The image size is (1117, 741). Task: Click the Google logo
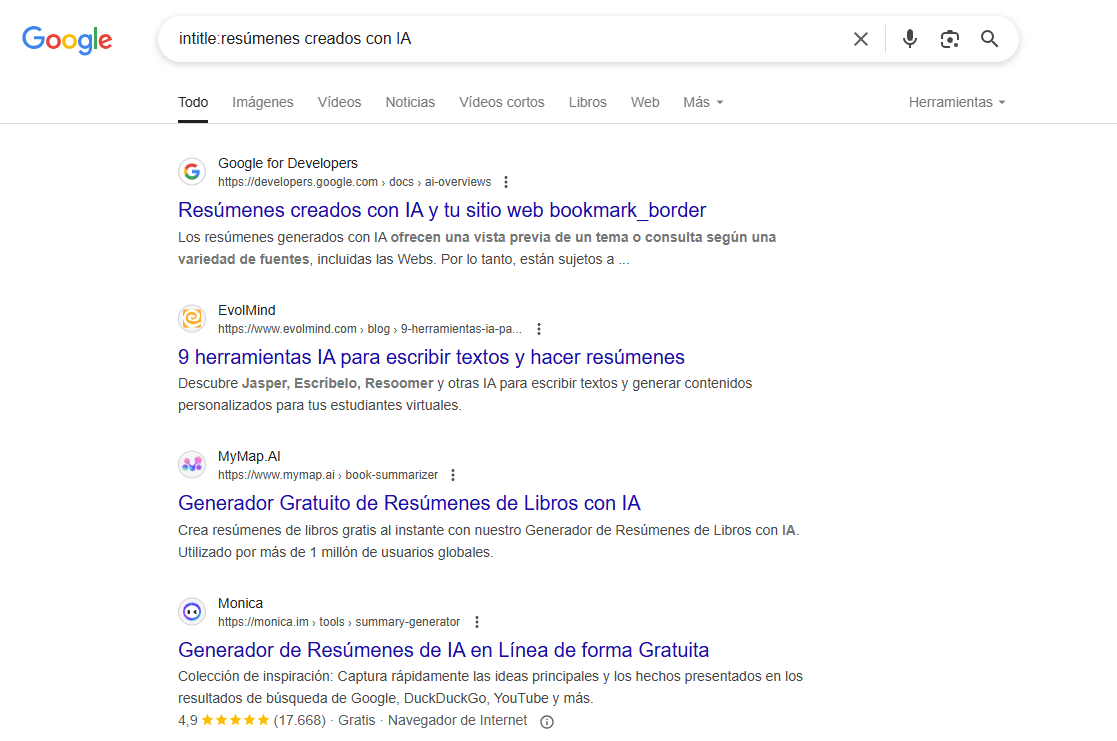click(67, 40)
